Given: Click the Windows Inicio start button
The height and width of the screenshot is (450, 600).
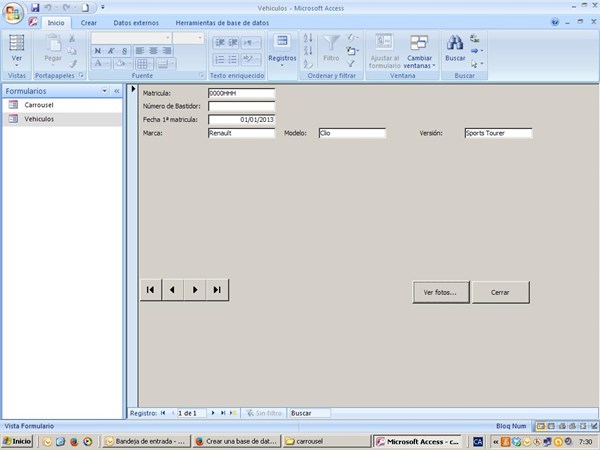Looking at the screenshot, I should 18,441.
